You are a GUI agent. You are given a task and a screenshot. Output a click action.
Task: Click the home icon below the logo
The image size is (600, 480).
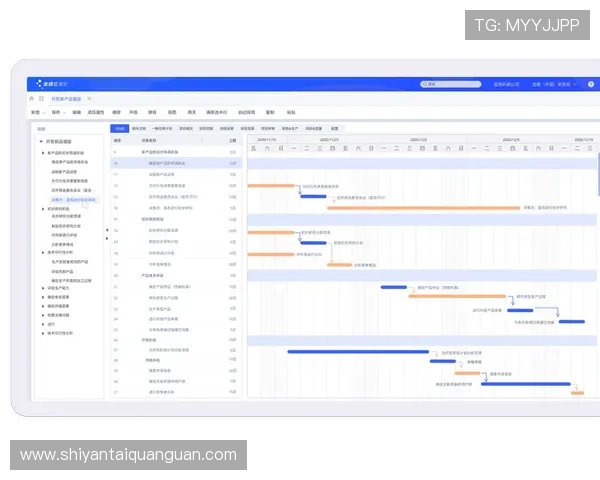(x=31, y=99)
